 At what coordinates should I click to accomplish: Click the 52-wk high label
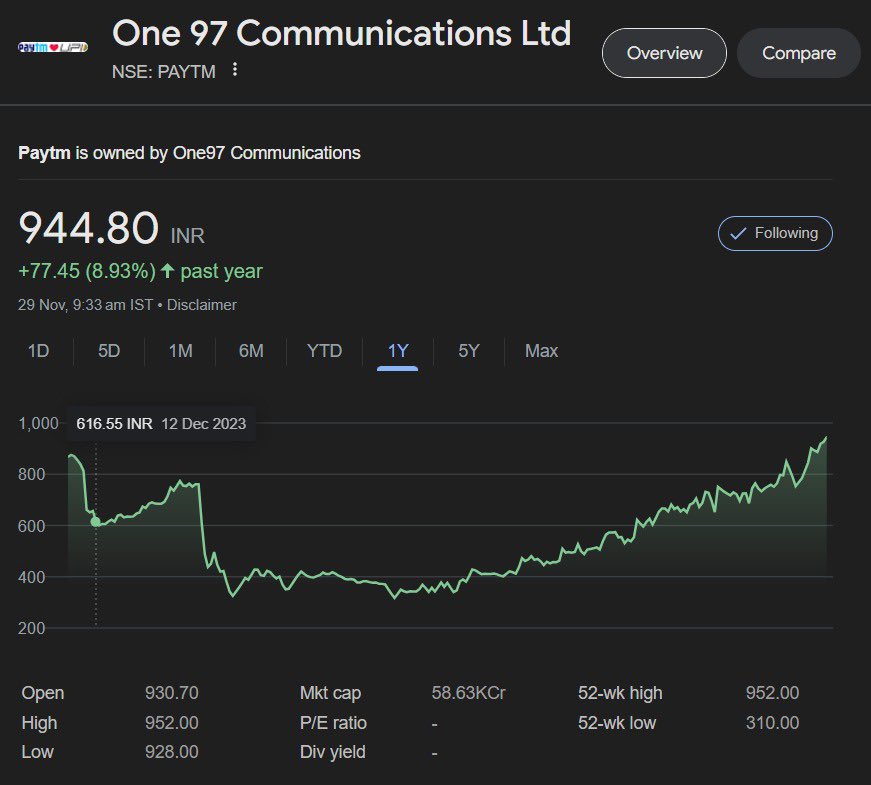tap(620, 693)
